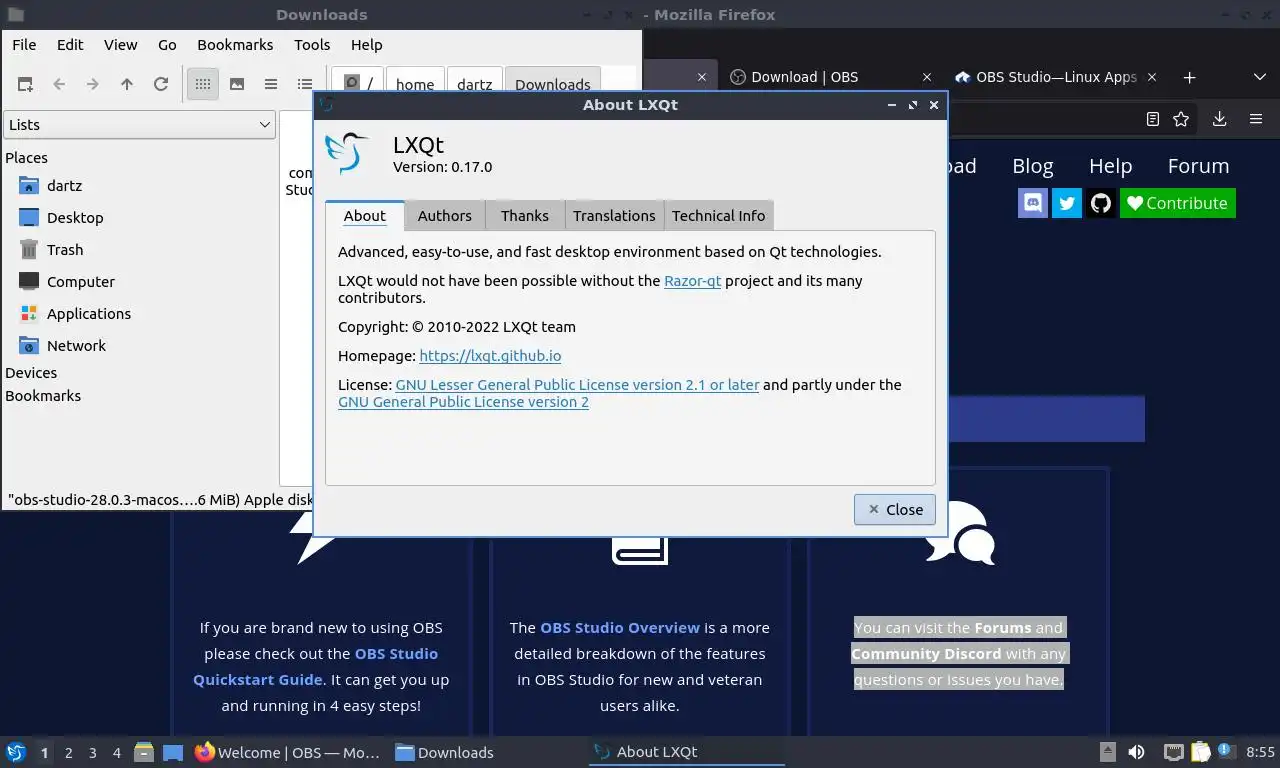Screen dimensions: 1280x768
Task: Open Trash in Places sidebar
Action: point(65,250)
